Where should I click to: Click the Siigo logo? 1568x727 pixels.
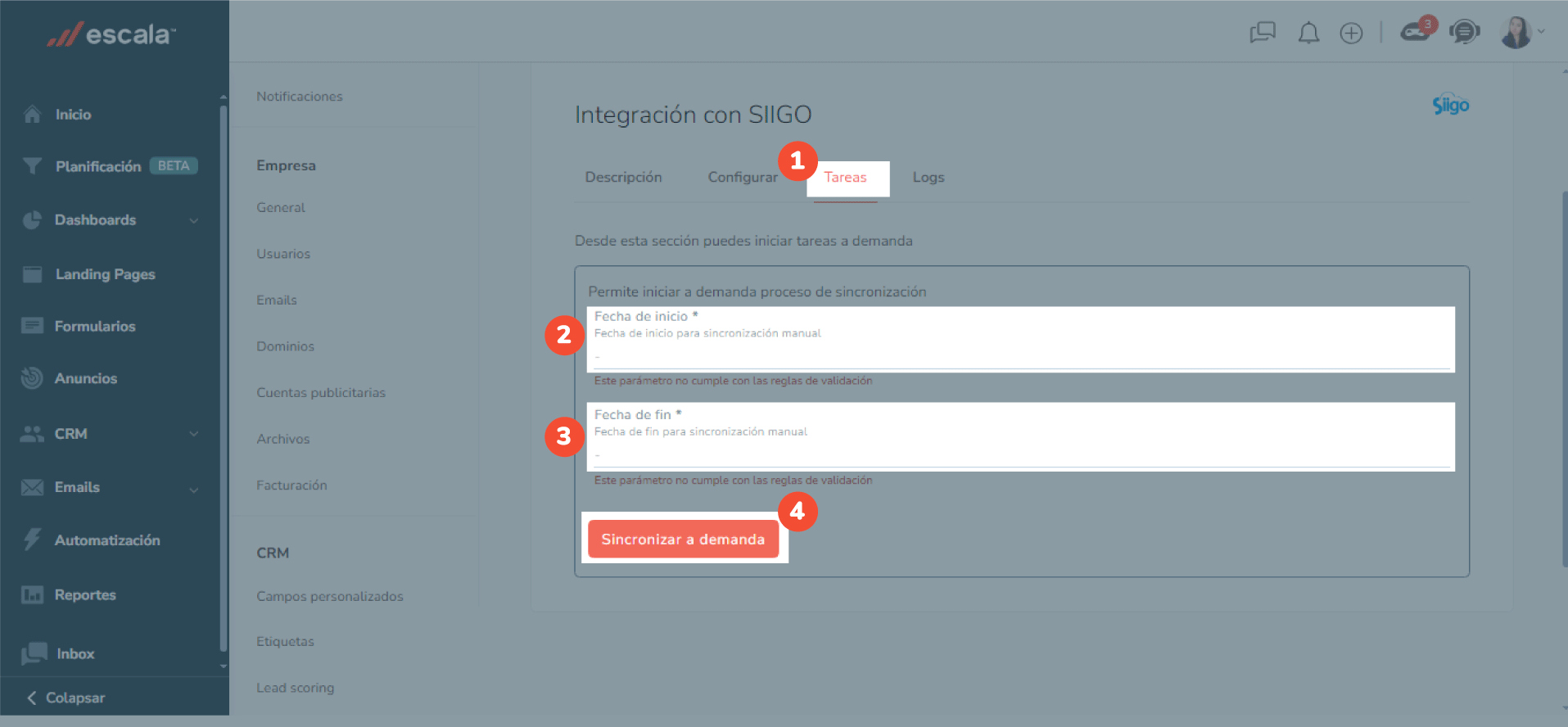[x=1450, y=104]
